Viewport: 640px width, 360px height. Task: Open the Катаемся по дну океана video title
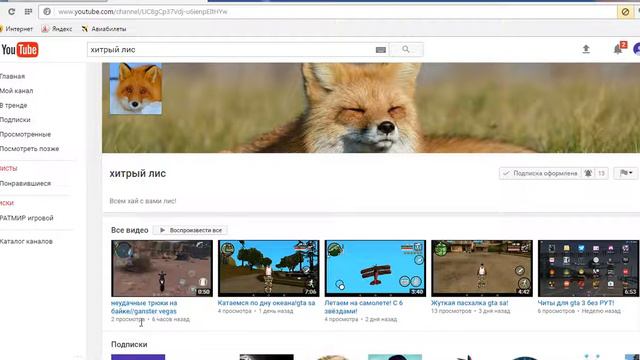(x=267, y=303)
